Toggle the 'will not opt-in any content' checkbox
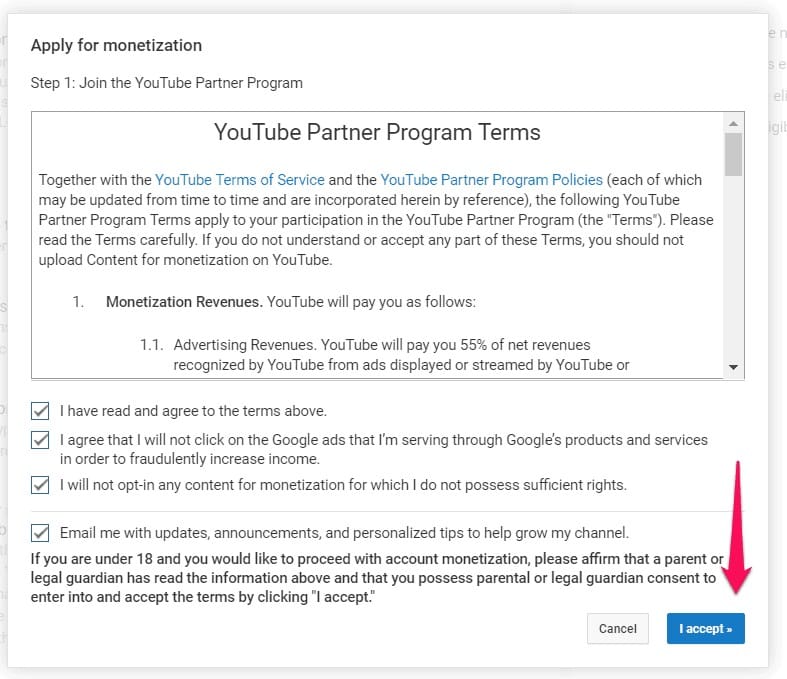 coord(40,485)
